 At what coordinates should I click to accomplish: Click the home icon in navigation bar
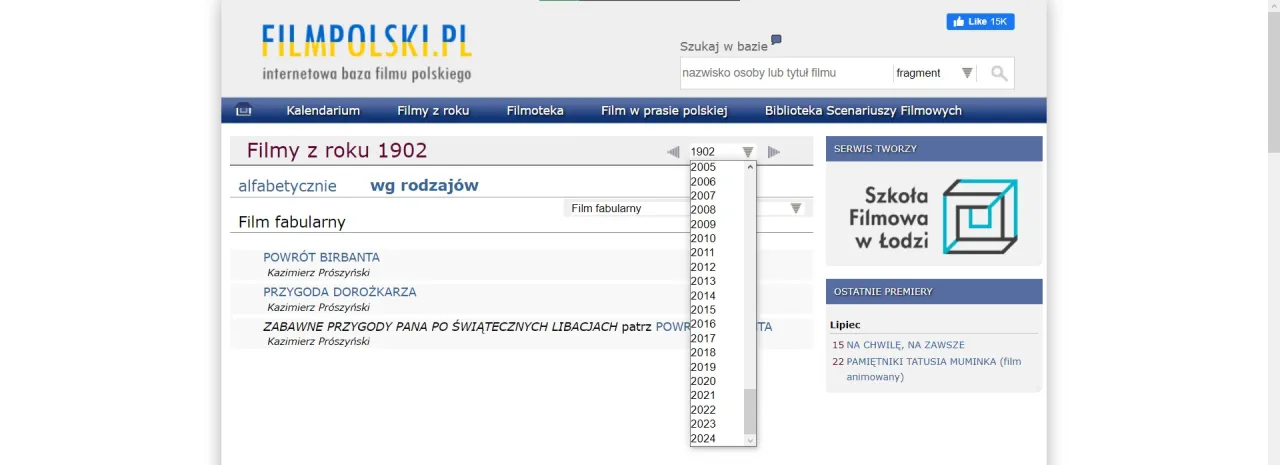point(243,110)
